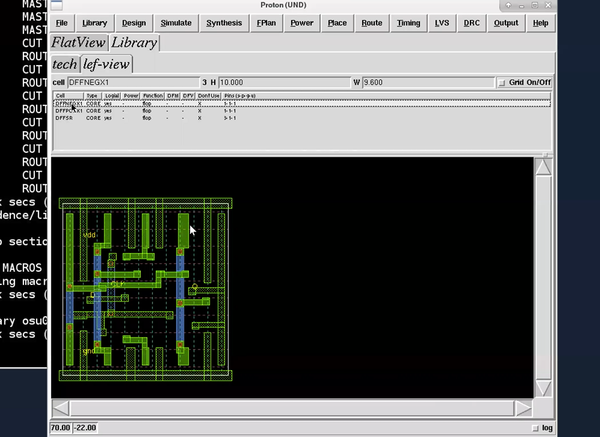Toggle the Grid On/Off checkbox

point(502,83)
